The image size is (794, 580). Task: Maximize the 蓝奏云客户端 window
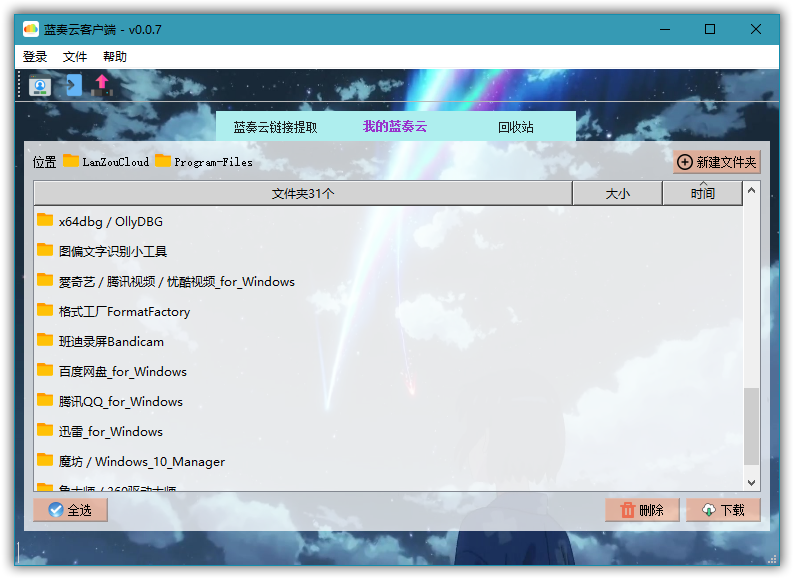710,29
